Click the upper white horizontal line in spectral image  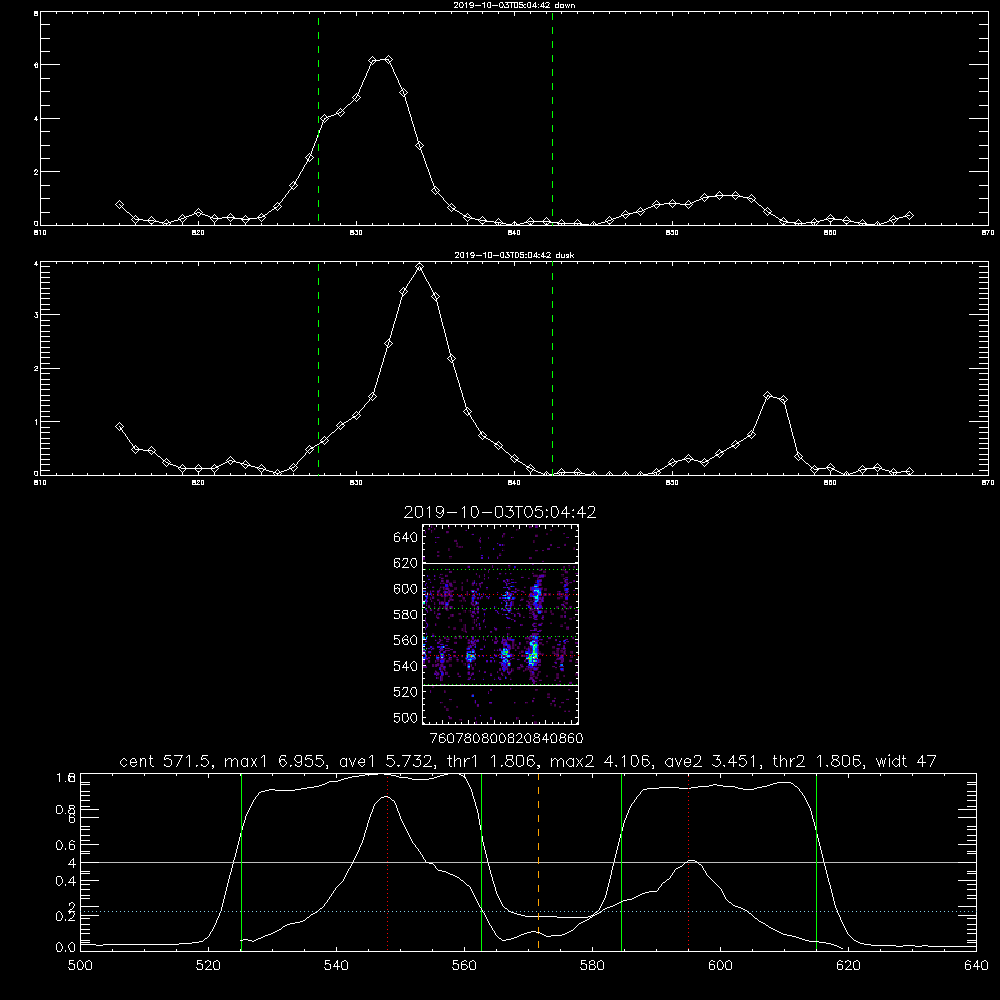(500, 563)
